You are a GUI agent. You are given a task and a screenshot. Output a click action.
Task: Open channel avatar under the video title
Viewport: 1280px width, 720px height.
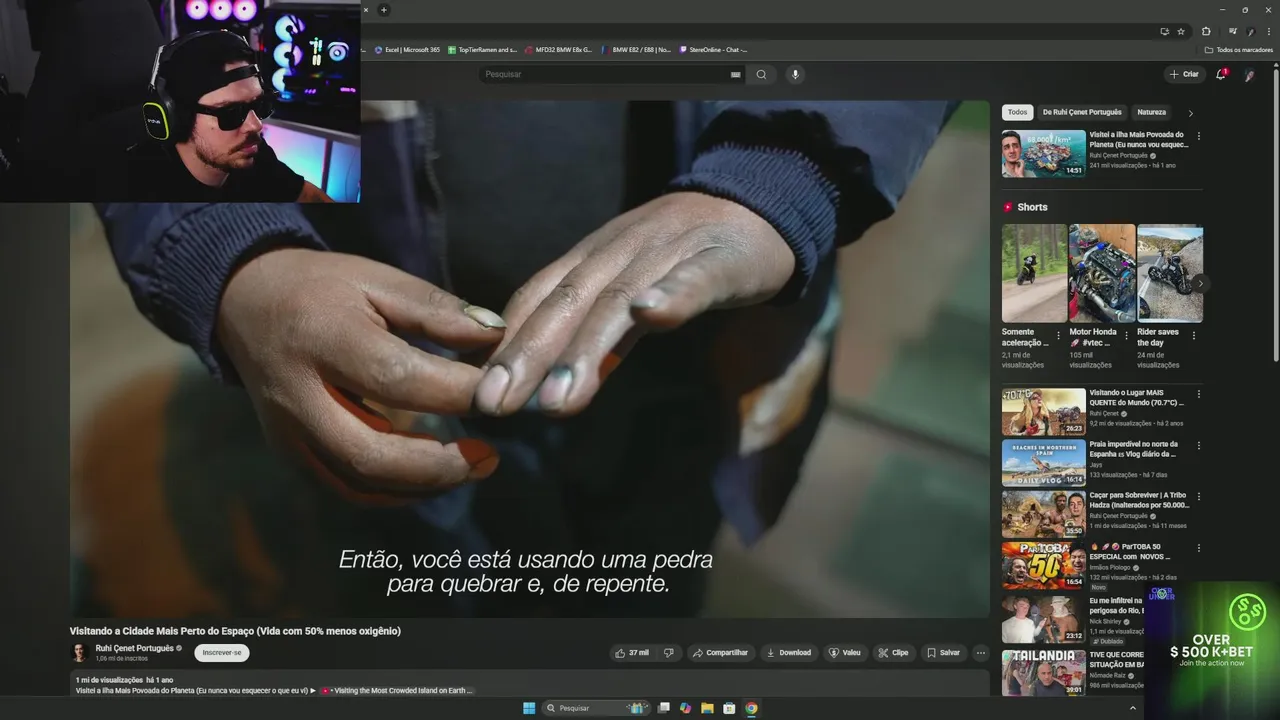tap(78, 653)
